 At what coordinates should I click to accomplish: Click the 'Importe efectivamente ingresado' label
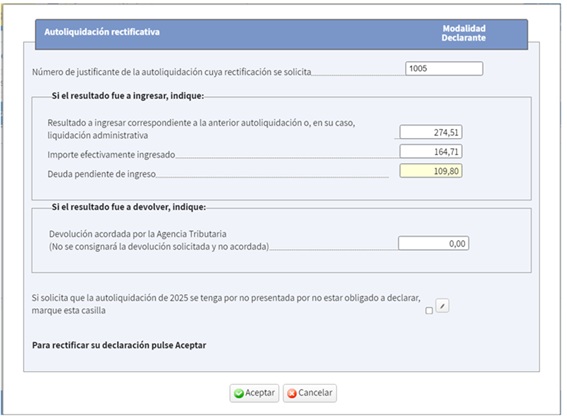tap(111, 155)
